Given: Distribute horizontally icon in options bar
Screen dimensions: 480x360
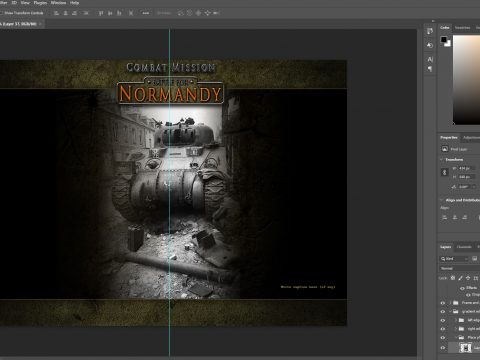Looking at the screenshot, I should [x=86, y=13].
